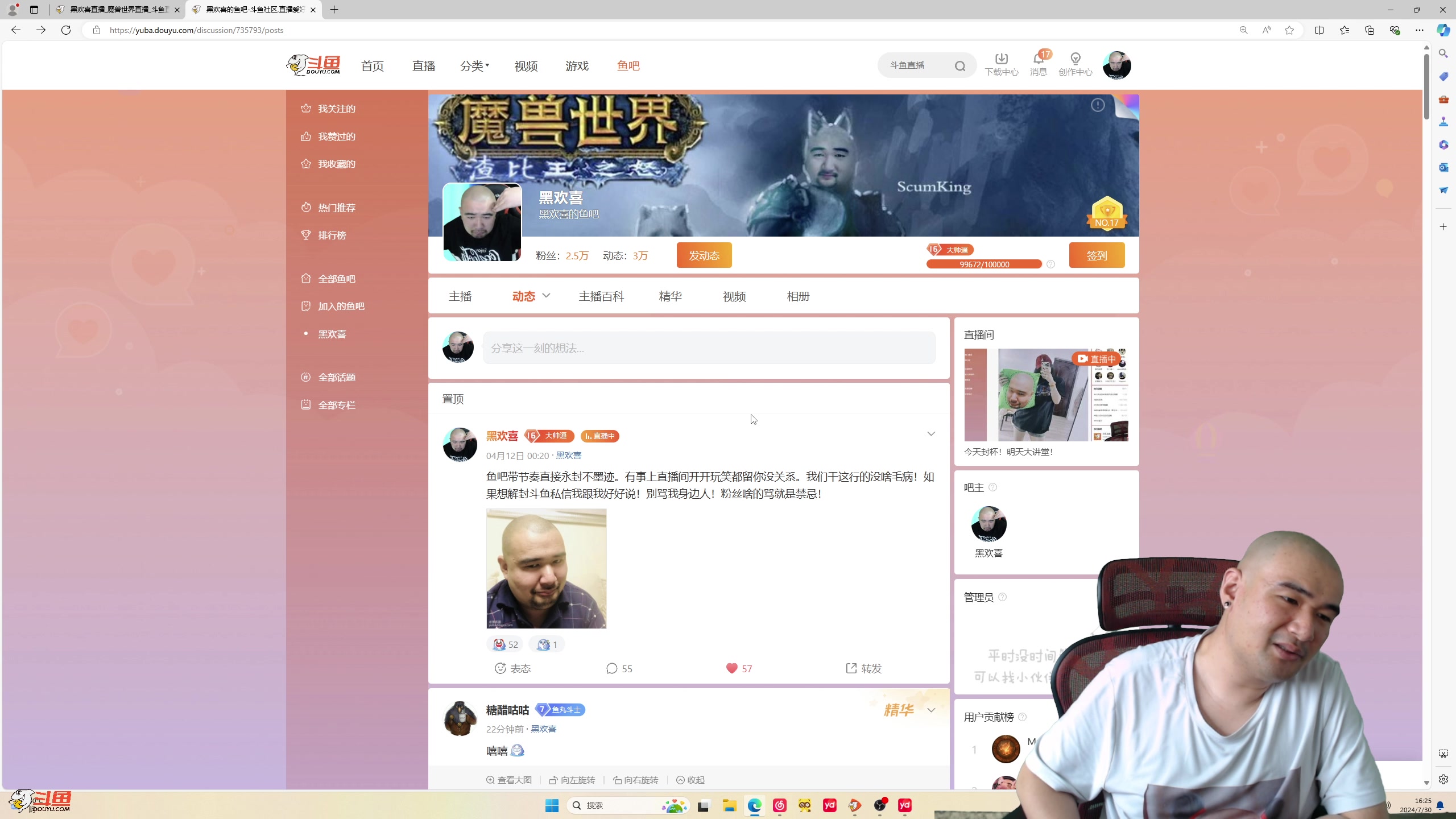Click the 发动态 post button
Image resolution: width=1456 pixels, height=819 pixels.
click(704, 255)
